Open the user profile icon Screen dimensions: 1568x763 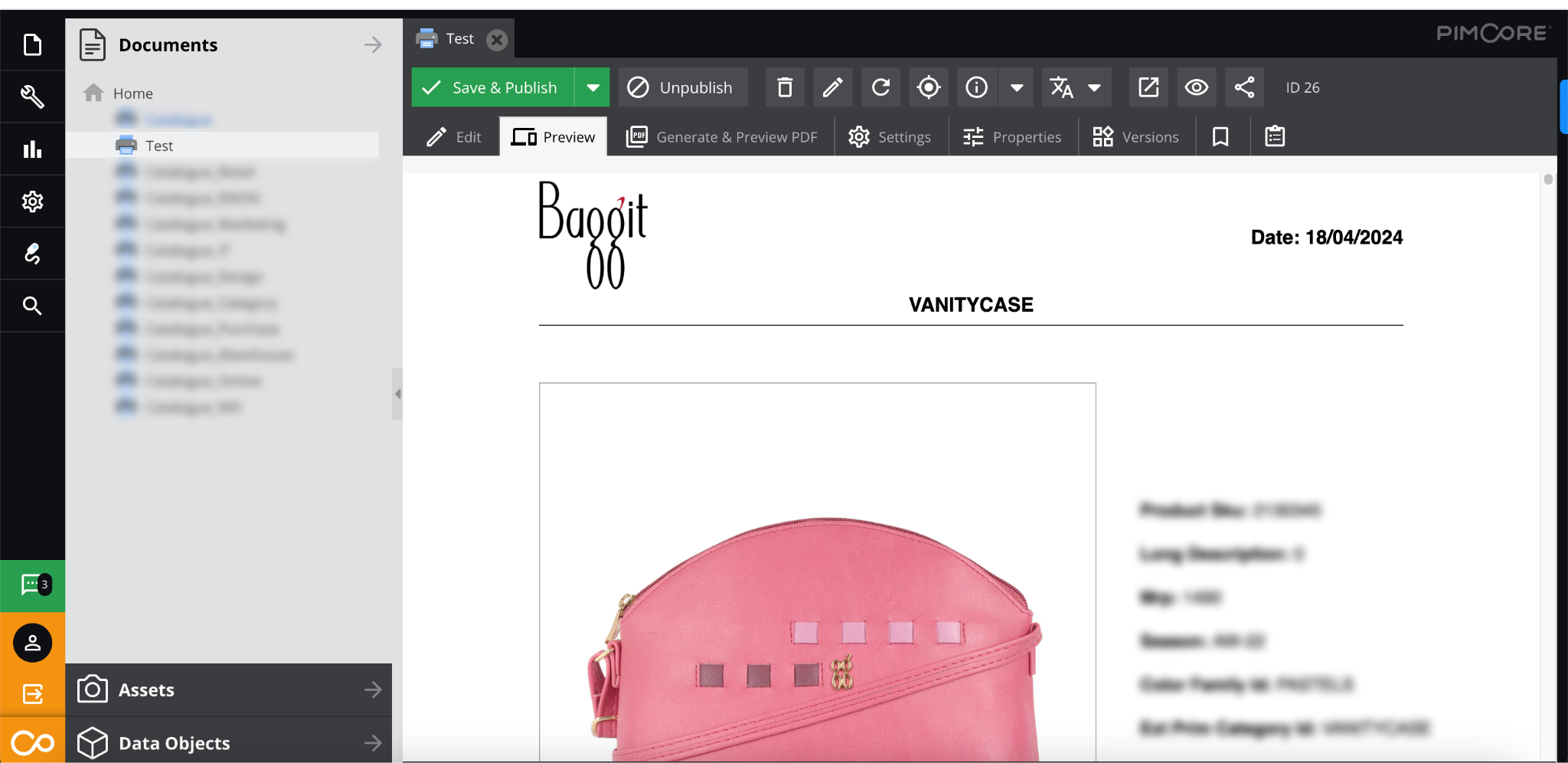click(32, 643)
